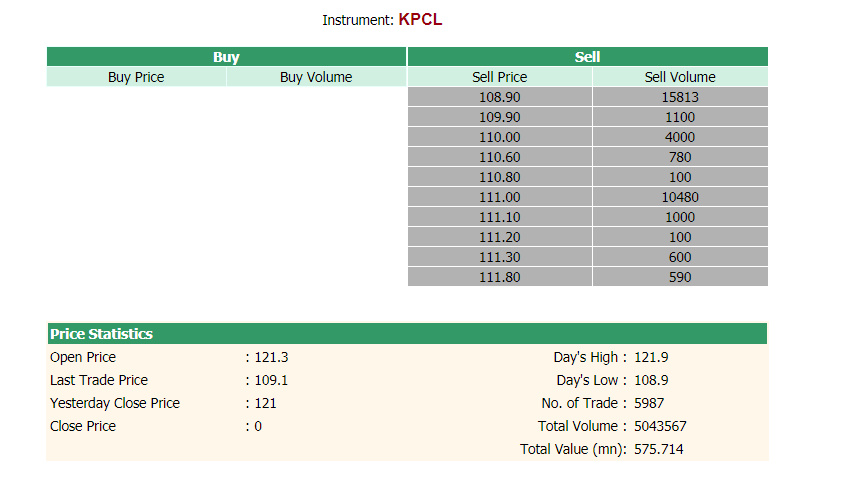Click day's low value 108.9
Image resolution: width=855 pixels, height=477 pixels.
click(x=651, y=380)
